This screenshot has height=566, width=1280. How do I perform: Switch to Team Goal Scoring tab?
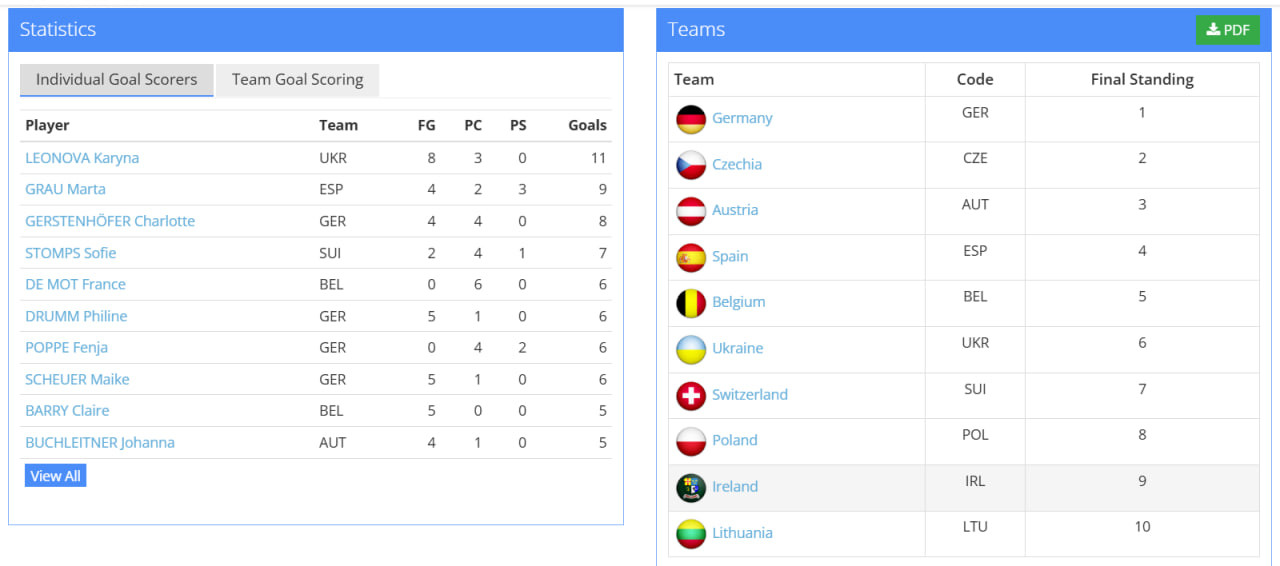pyautogui.click(x=297, y=80)
